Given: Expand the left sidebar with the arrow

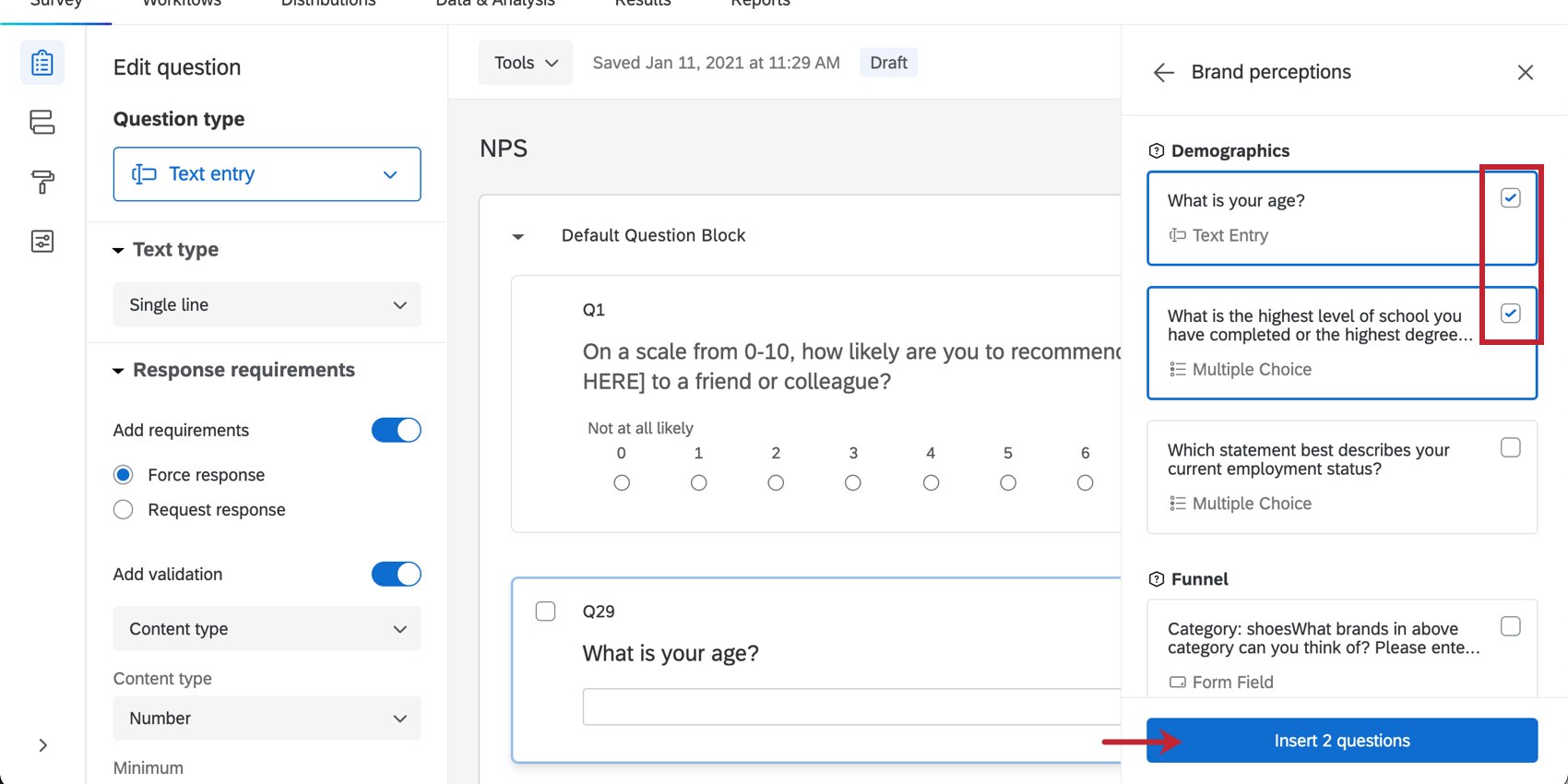Looking at the screenshot, I should [42, 745].
